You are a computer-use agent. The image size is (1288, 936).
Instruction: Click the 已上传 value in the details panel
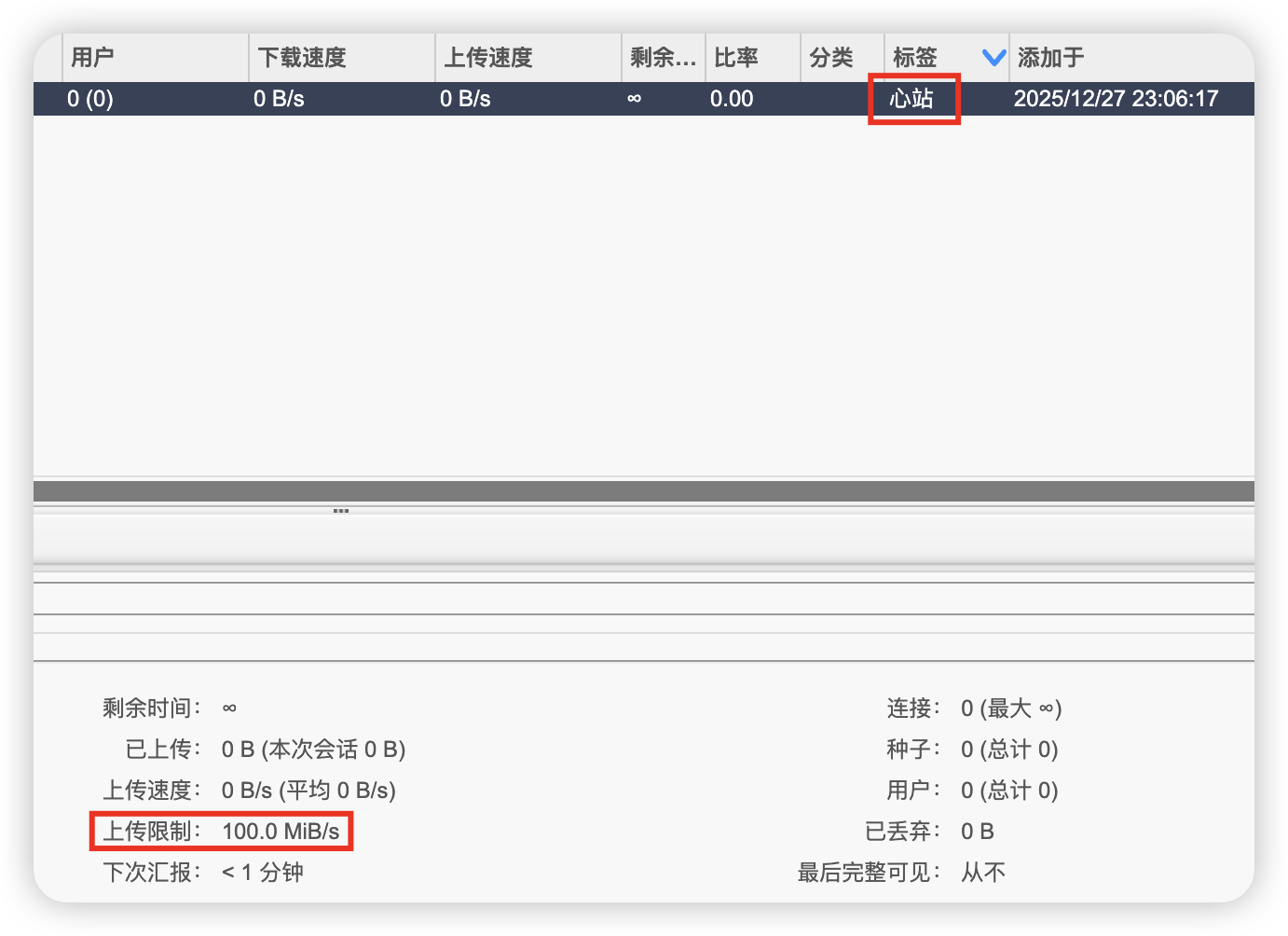click(313, 750)
